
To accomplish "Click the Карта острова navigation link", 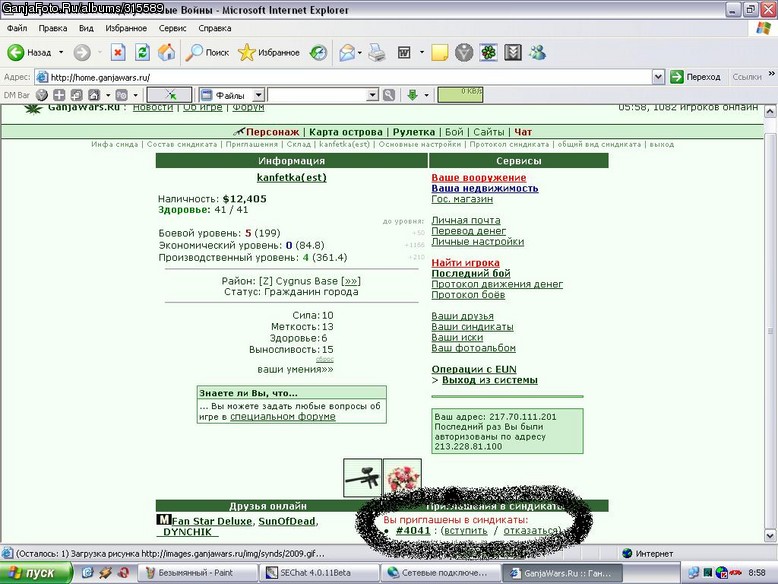I will tap(346, 132).
